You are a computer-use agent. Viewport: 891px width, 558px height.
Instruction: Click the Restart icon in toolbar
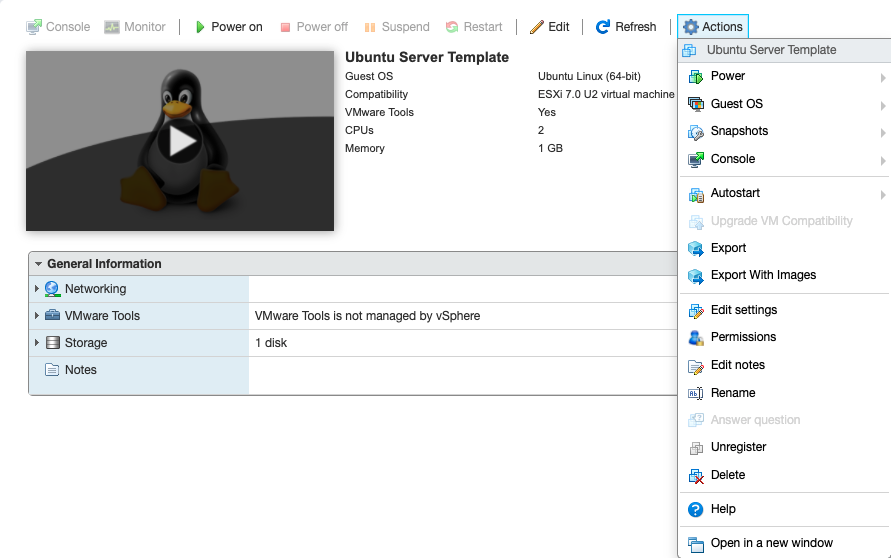tap(452, 27)
